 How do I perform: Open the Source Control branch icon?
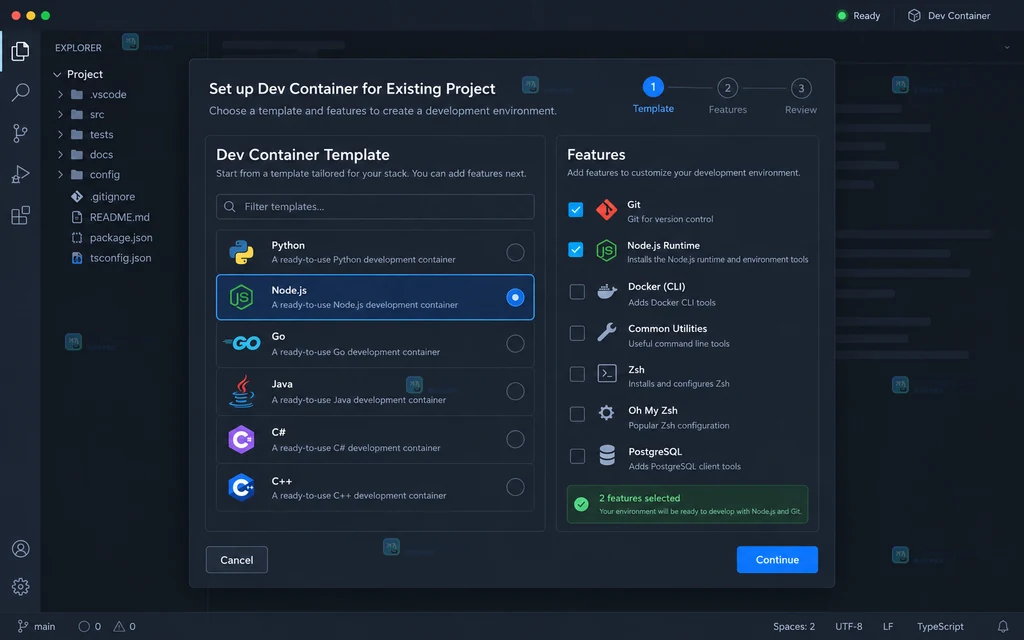click(x=20, y=133)
